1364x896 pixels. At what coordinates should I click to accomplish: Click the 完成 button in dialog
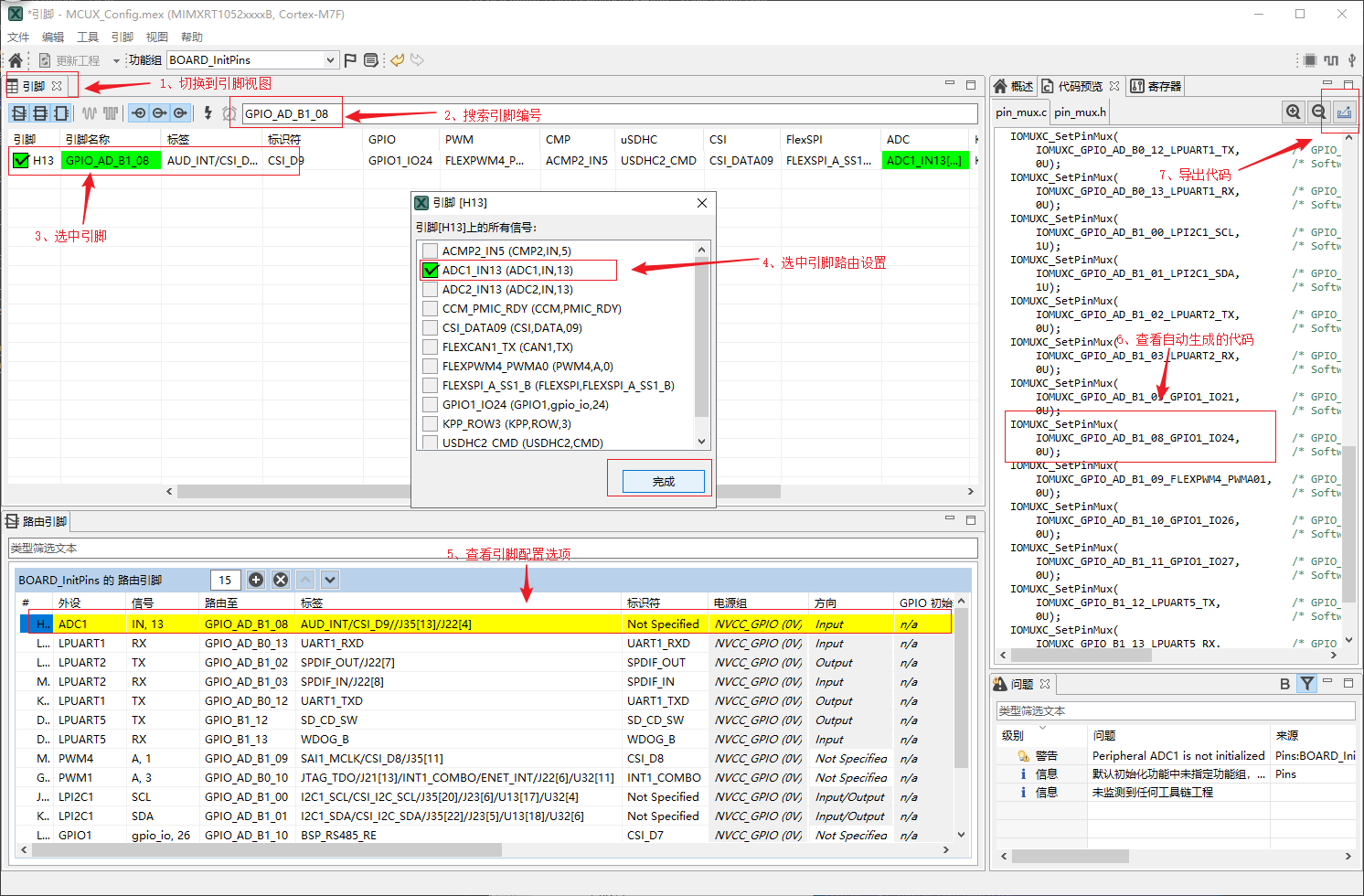[663, 481]
